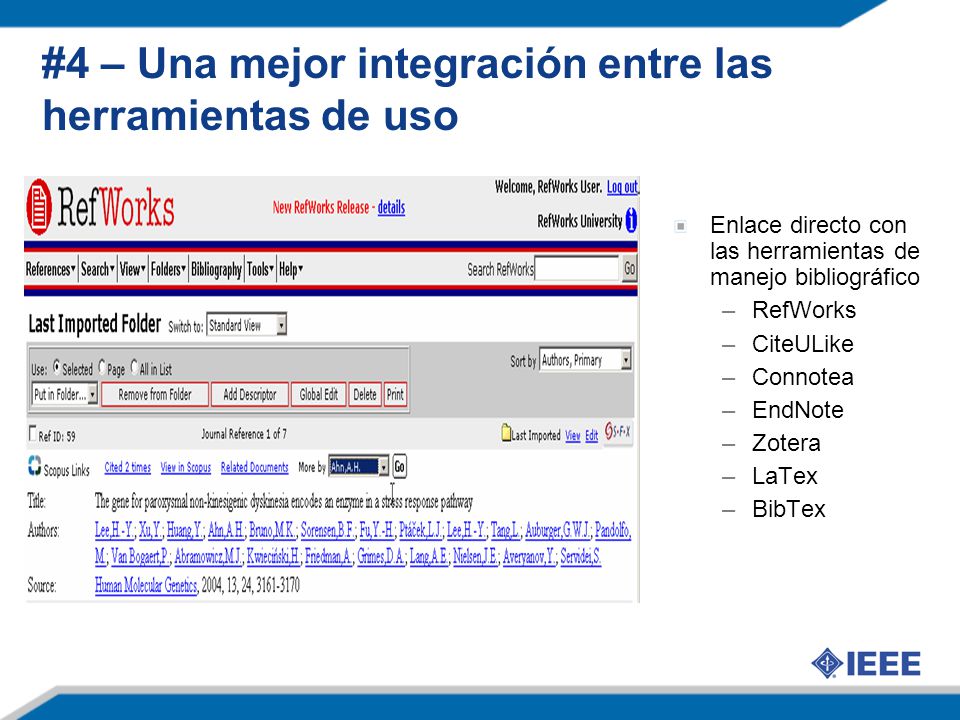Open the Help menu
This screenshot has width=960, height=720.
coord(291,269)
